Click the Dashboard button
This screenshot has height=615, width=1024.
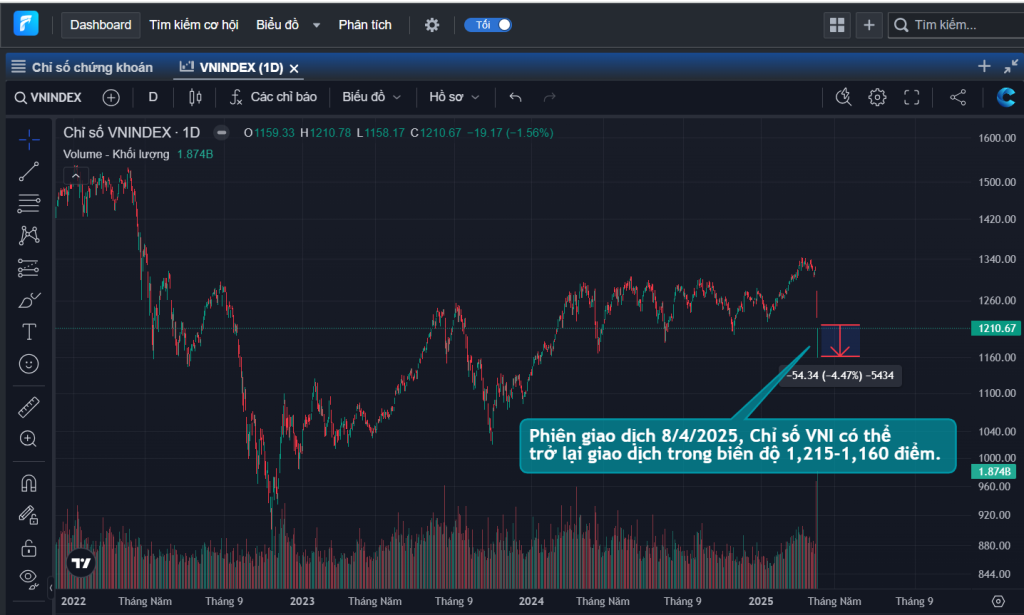pyautogui.click(x=101, y=25)
